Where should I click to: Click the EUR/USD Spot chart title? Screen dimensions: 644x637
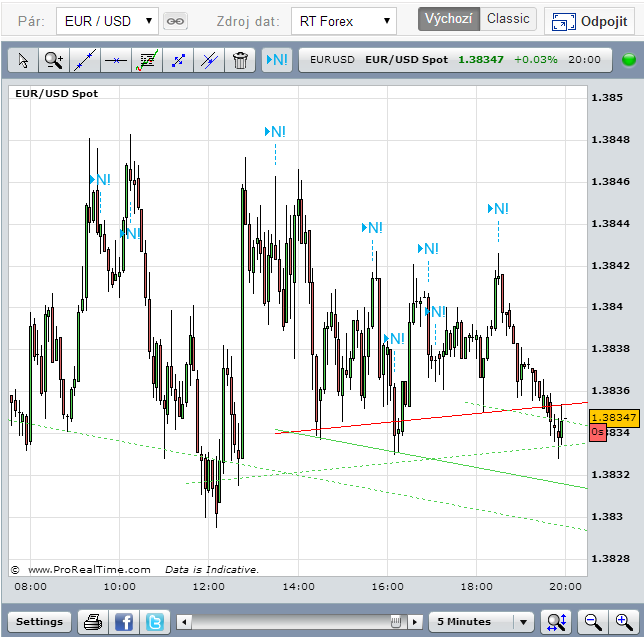57,94
